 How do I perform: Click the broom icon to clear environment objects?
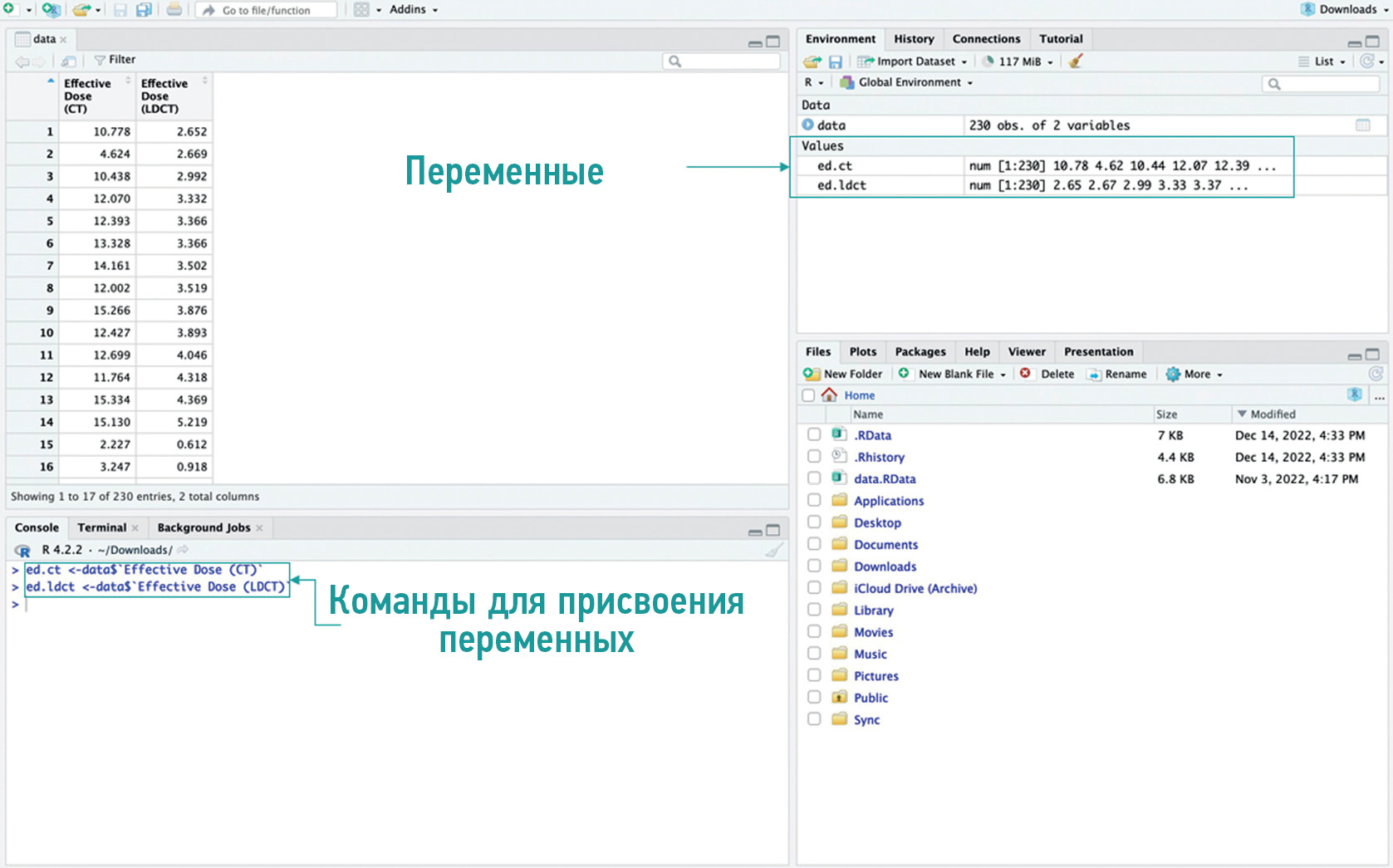(x=1076, y=61)
